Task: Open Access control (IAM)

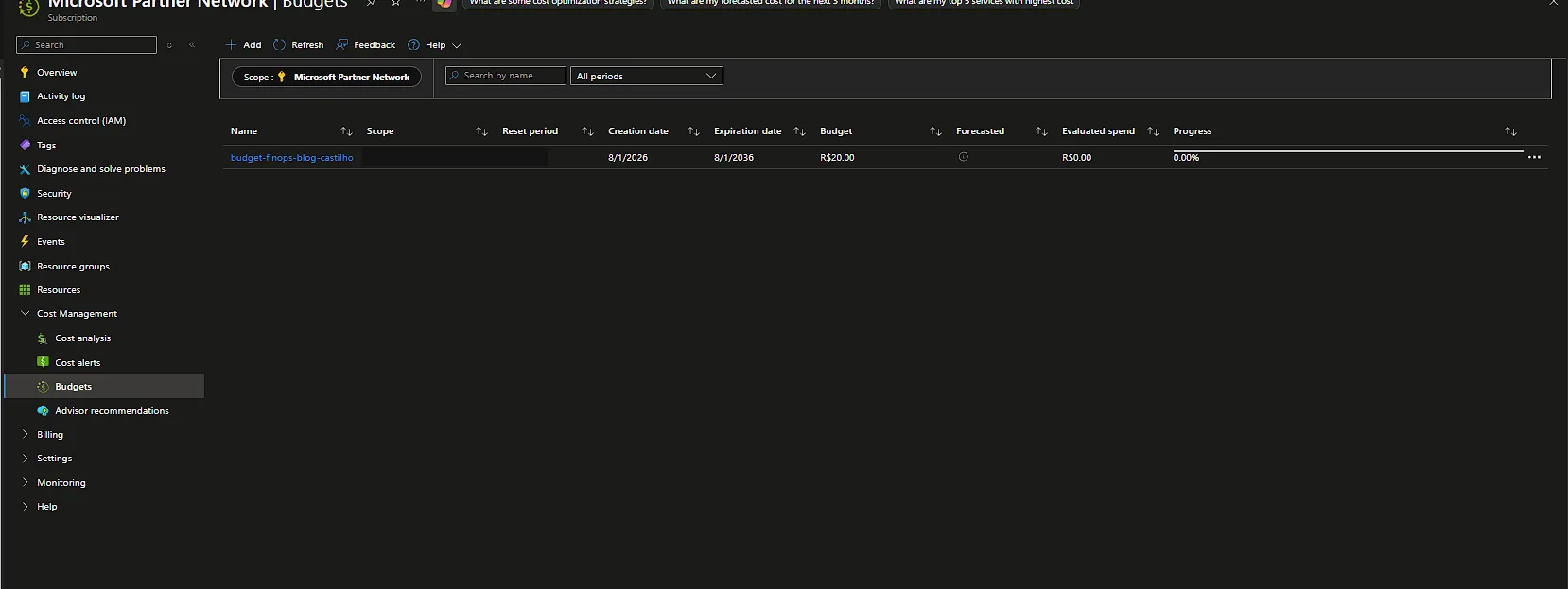Action: pyautogui.click(x=80, y=121)
